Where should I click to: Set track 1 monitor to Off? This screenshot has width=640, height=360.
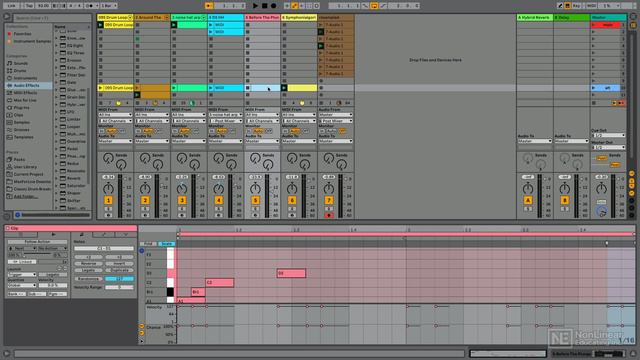122,131
